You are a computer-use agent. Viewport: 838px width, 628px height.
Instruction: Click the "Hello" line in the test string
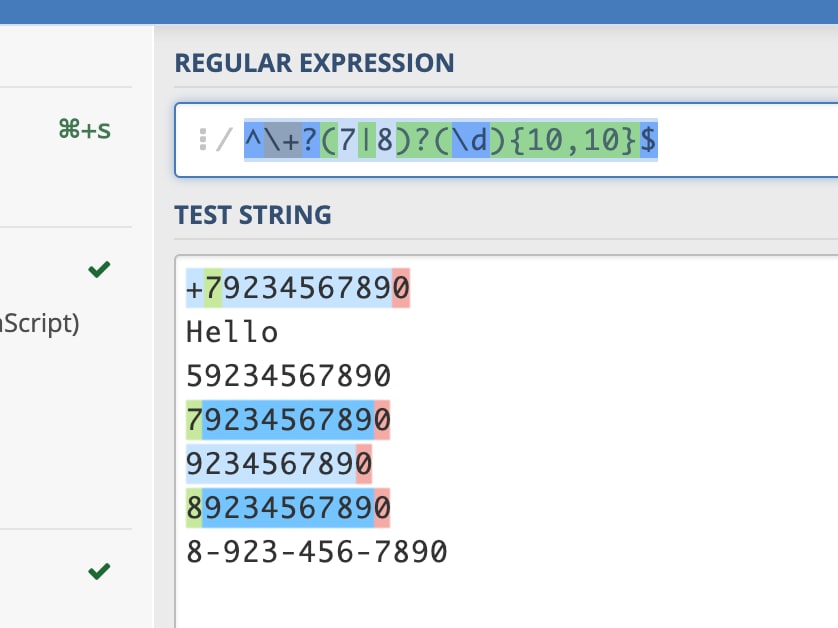tap(232, 332)
